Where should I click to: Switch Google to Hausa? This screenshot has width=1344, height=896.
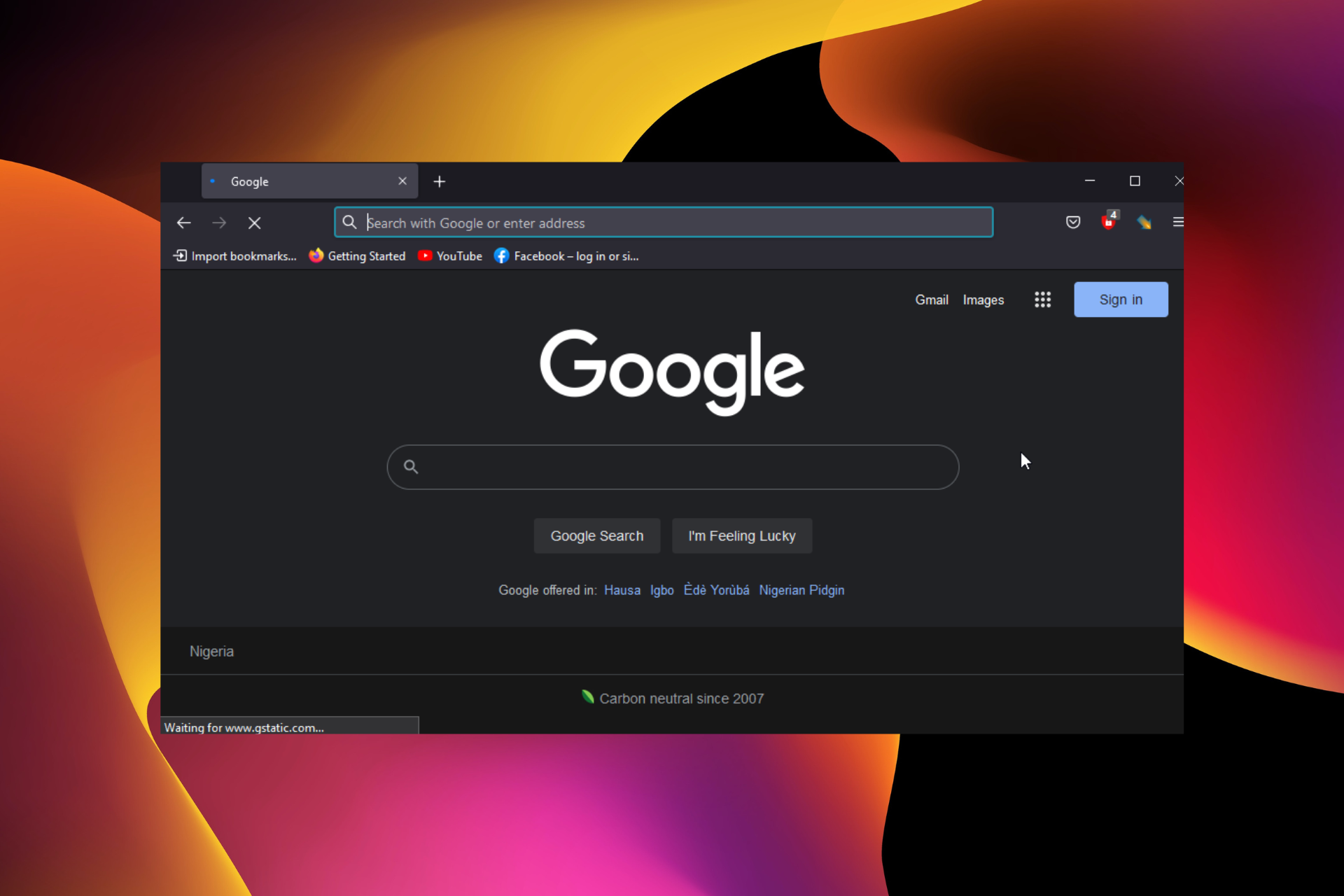point(622,590)
